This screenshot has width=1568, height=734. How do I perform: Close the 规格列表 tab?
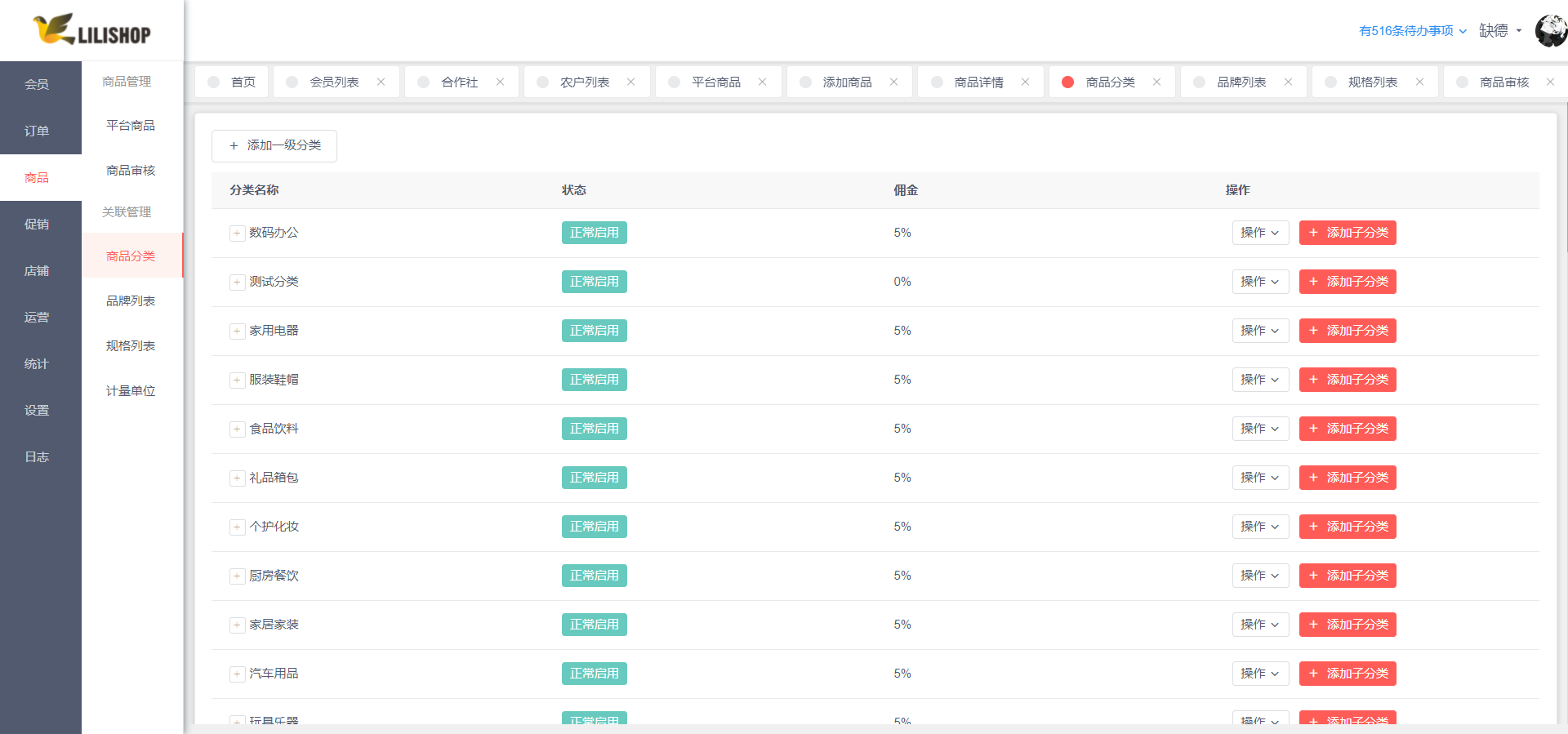(1419, 82)
